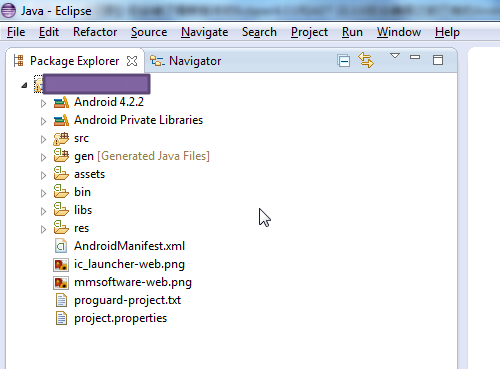The width and height of the screenshot is (500, 369).
Task: Open the Project menu
Action: pyautogui.click(x=309, y=32)
